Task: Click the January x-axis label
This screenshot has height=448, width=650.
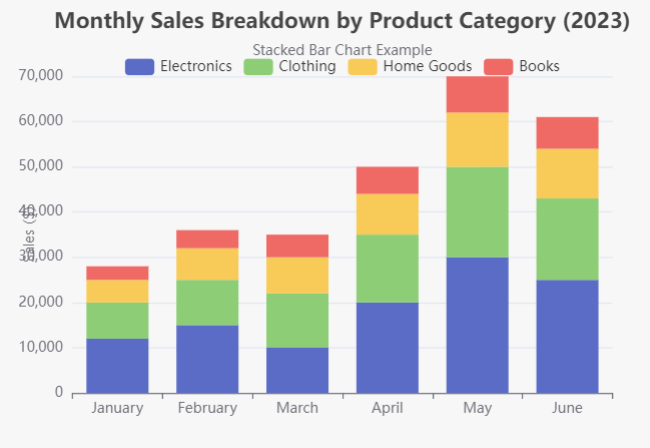Action: tap(117, 408)
